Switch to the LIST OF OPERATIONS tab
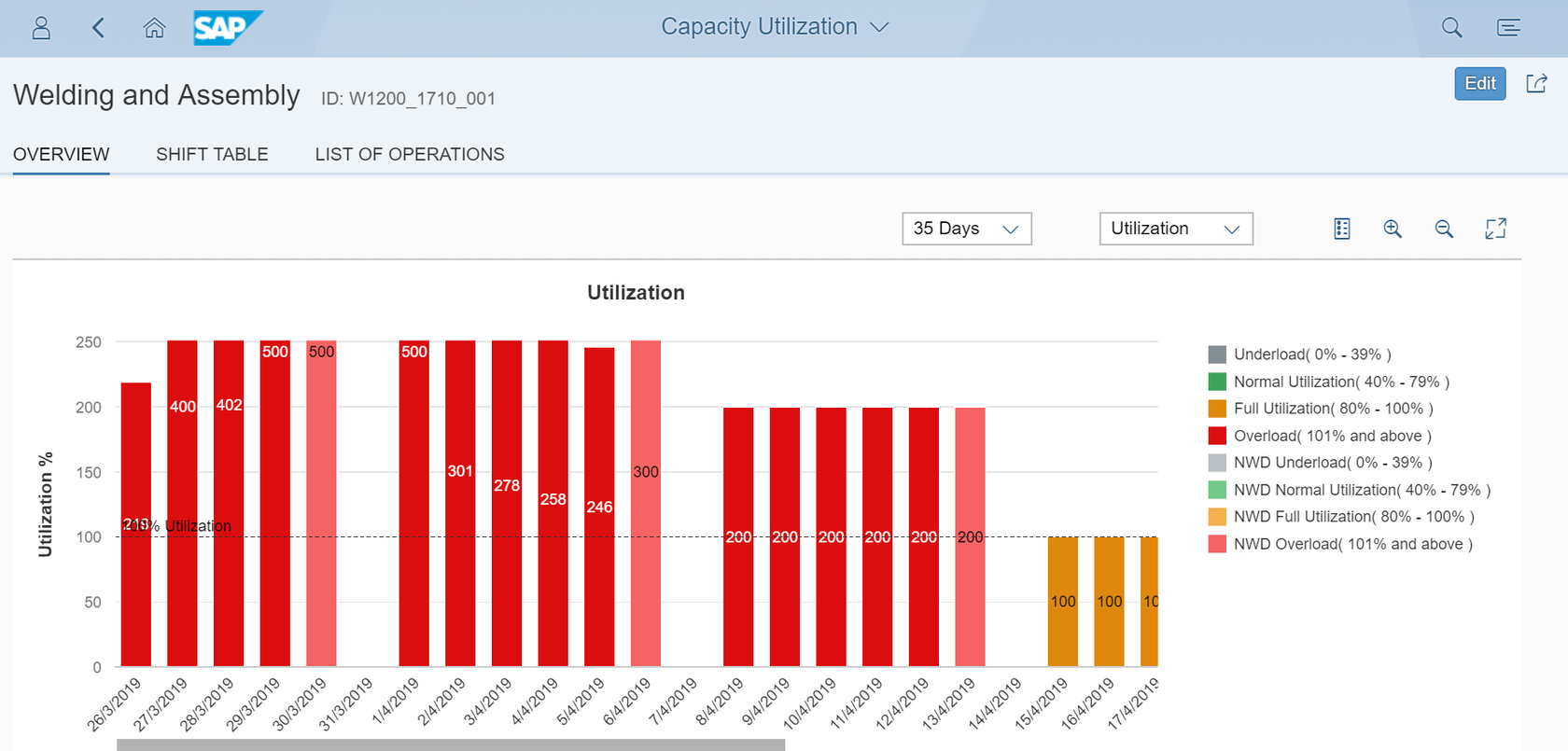Screen dimensions: 1568x751 pos(410,155)
